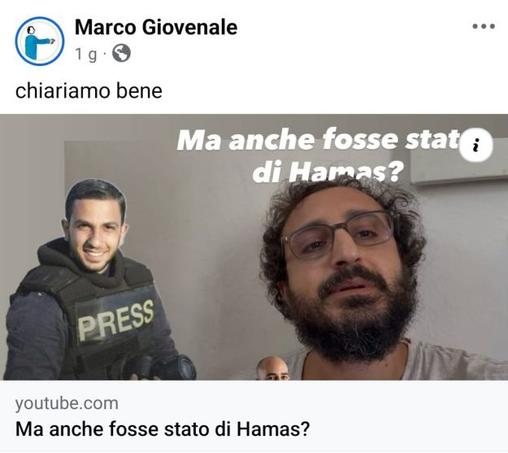The width and height of the screenshot is (508, 453).
Task: Click the globe public audience icon
Action: [121, 53]
